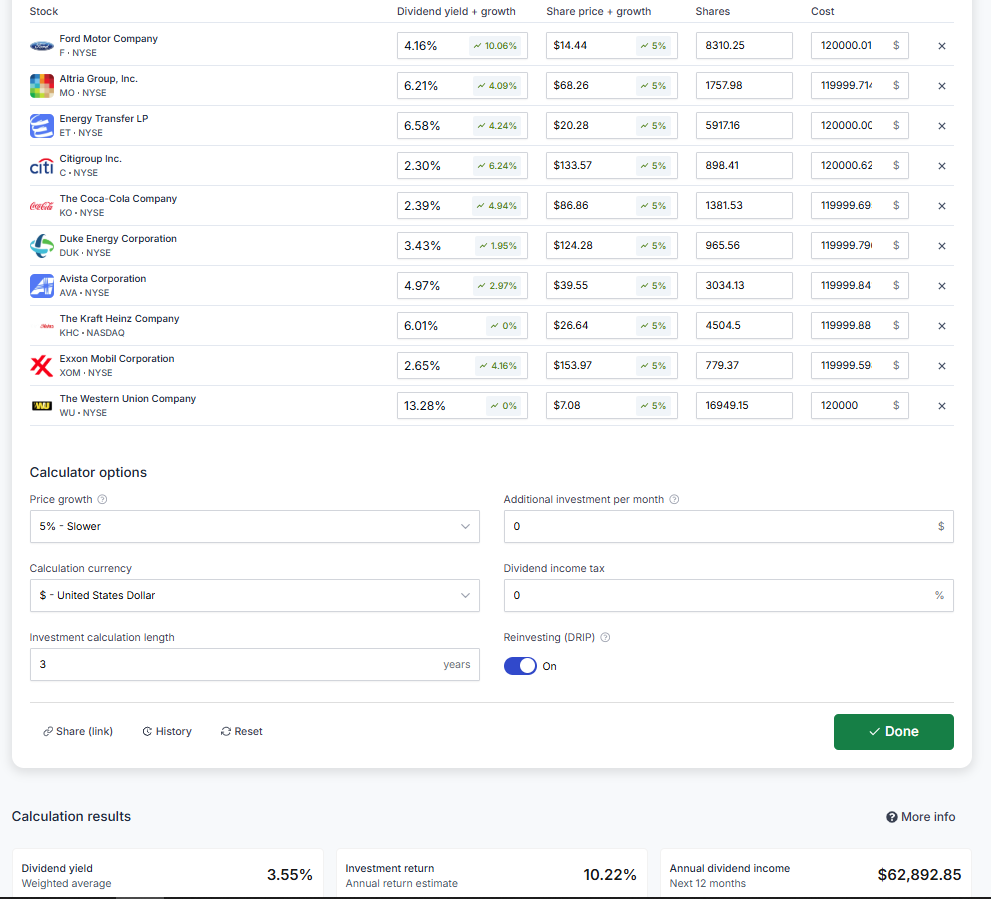Image resolution: width=991 pixels, height=899 pixels.
Task: Click the Kraft Heinz logo
Action: [47, 326]
